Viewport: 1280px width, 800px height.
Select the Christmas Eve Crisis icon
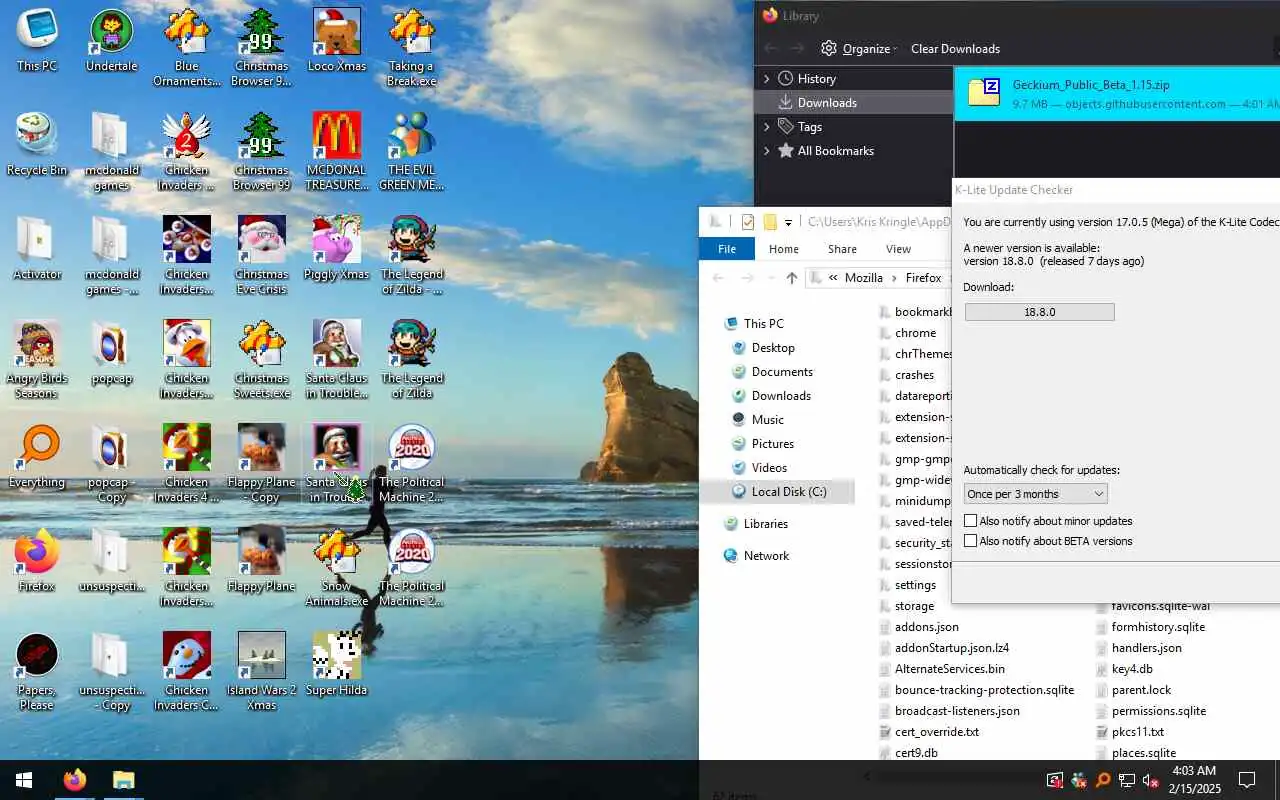[x=262, y=255]
